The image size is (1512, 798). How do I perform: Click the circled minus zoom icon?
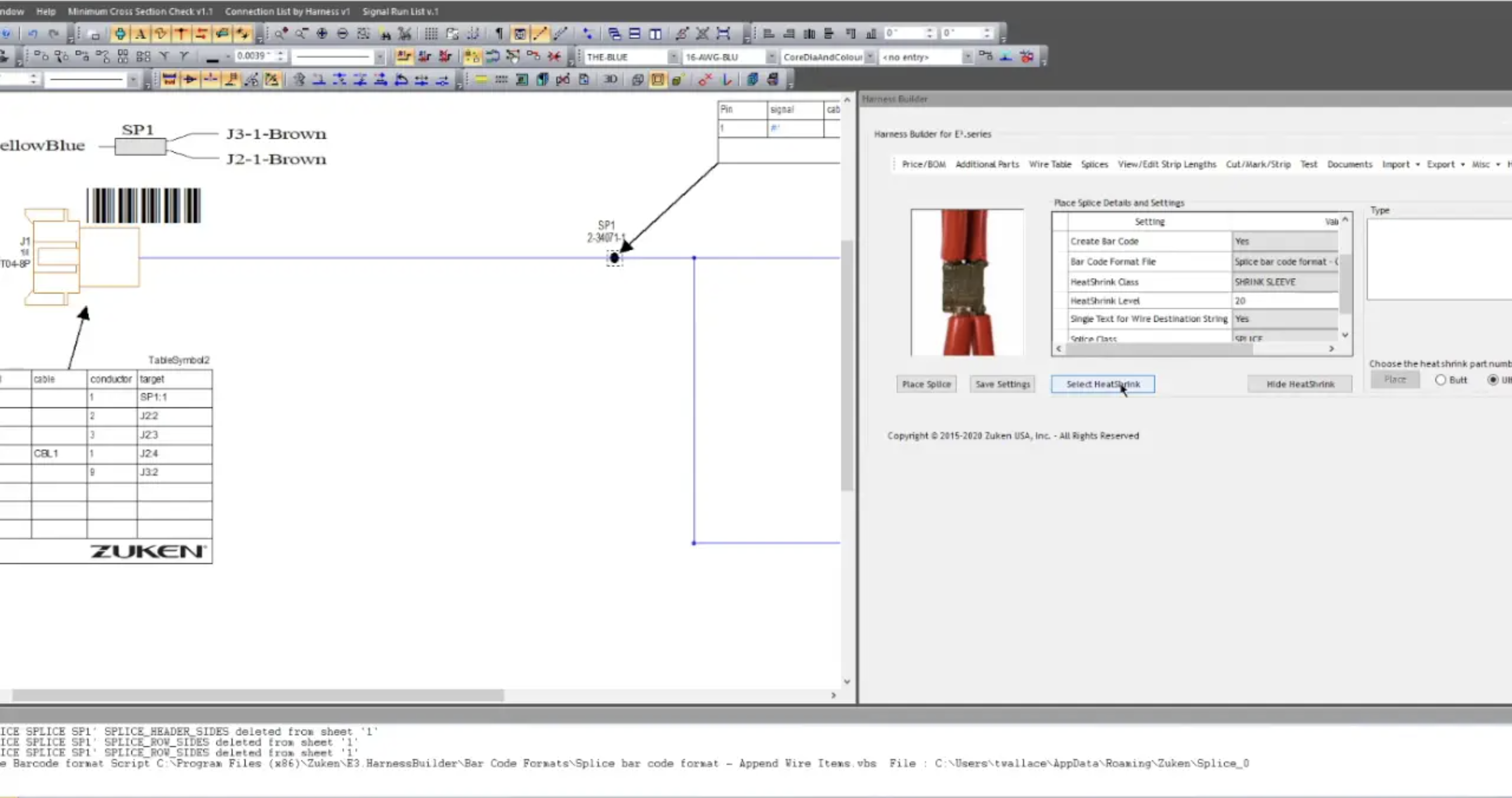pyautogui.click(x=343, y=33)
